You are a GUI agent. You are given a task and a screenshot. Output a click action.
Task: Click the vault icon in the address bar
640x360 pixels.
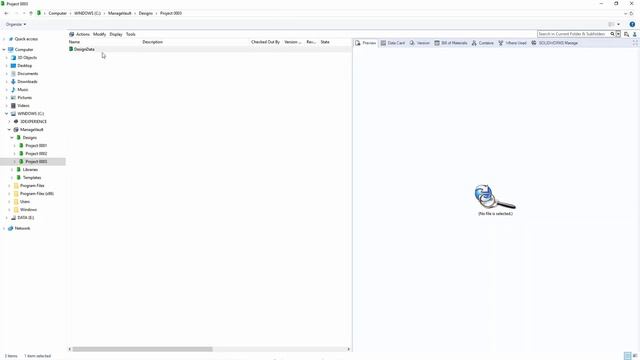pos(39,13)
